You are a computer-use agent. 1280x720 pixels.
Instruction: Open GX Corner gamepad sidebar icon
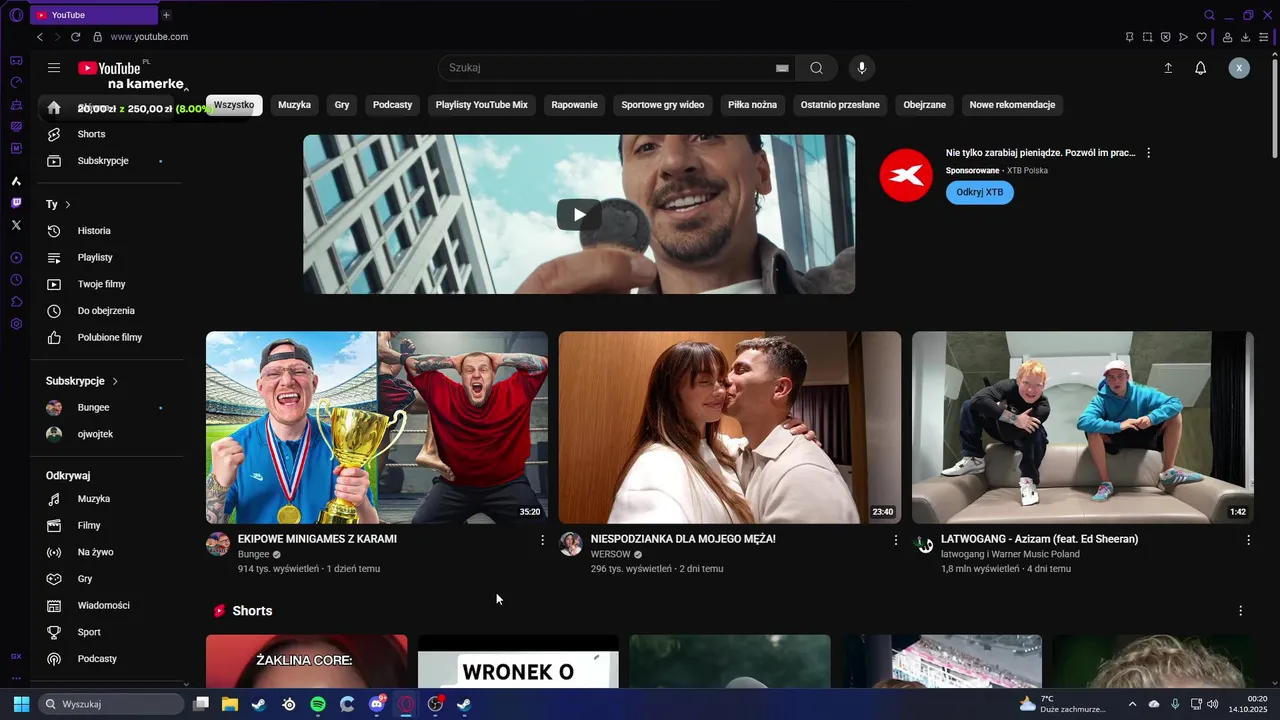coord(16,61)
